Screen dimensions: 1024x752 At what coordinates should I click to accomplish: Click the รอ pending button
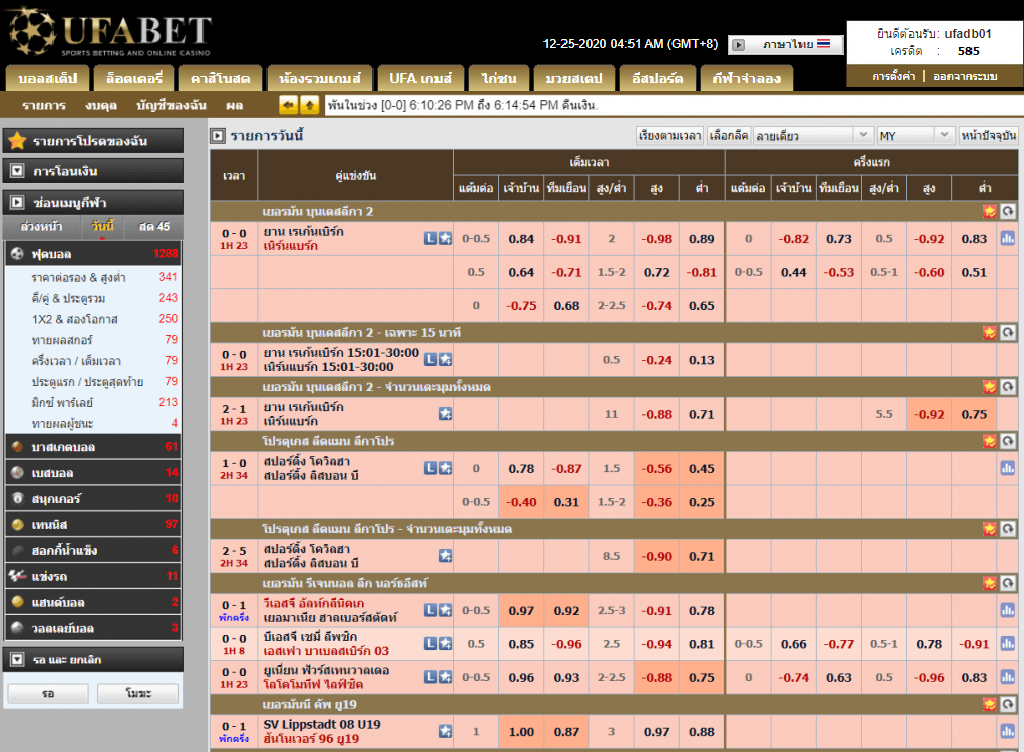coord(48,693)
